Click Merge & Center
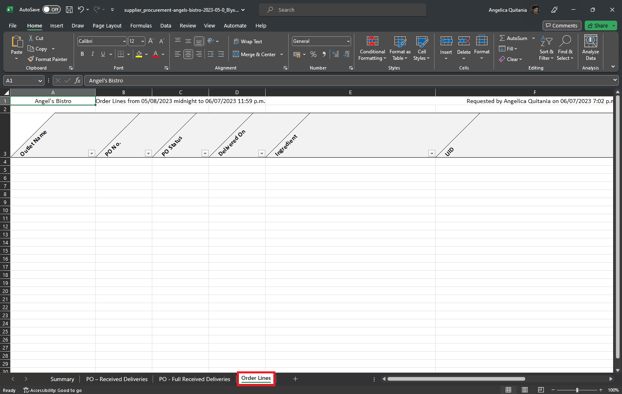The image size is (622, 394). (254, 54)
